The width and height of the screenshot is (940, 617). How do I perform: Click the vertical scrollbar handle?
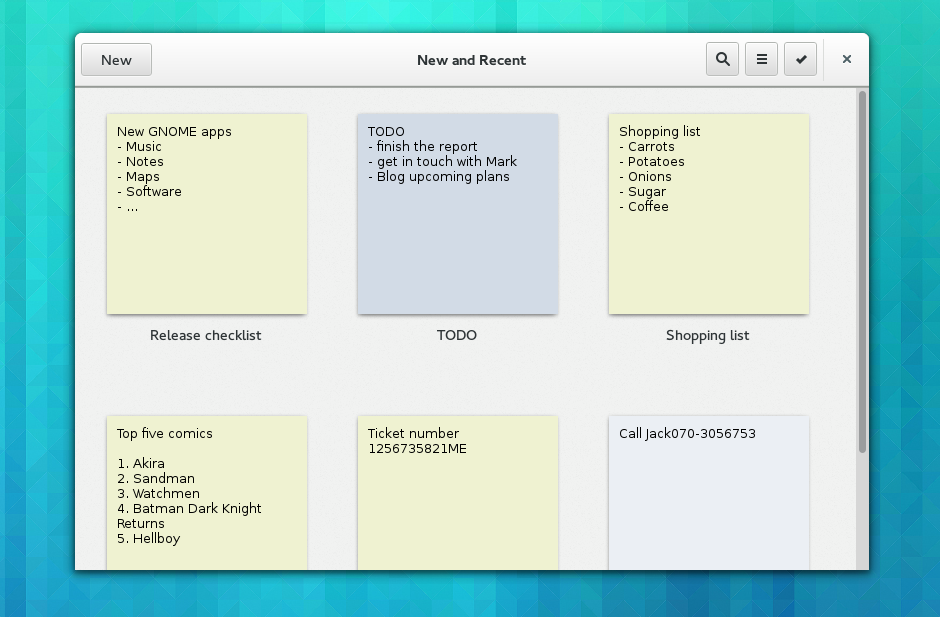click(x=862, y=272)
